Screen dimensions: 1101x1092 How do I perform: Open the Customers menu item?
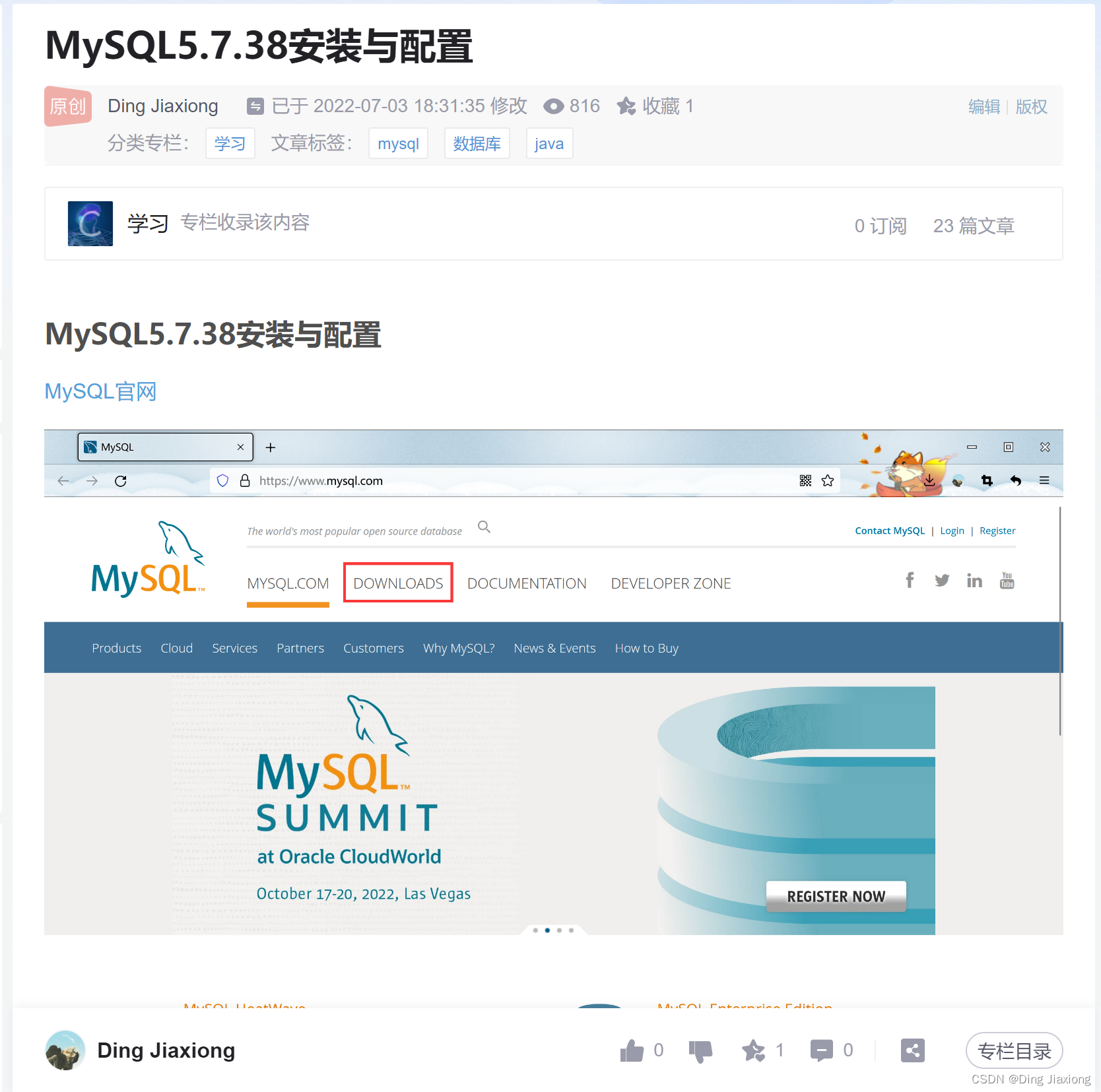point(374,648)
